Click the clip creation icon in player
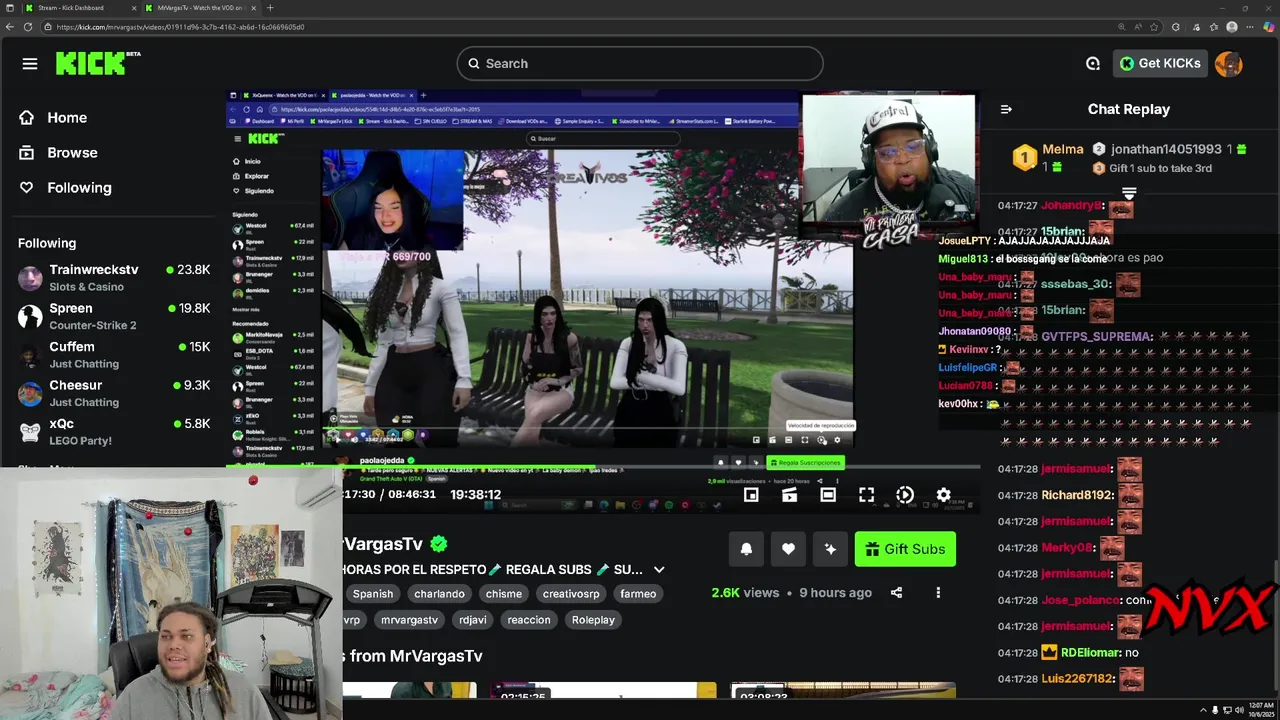 pos(789,495)
